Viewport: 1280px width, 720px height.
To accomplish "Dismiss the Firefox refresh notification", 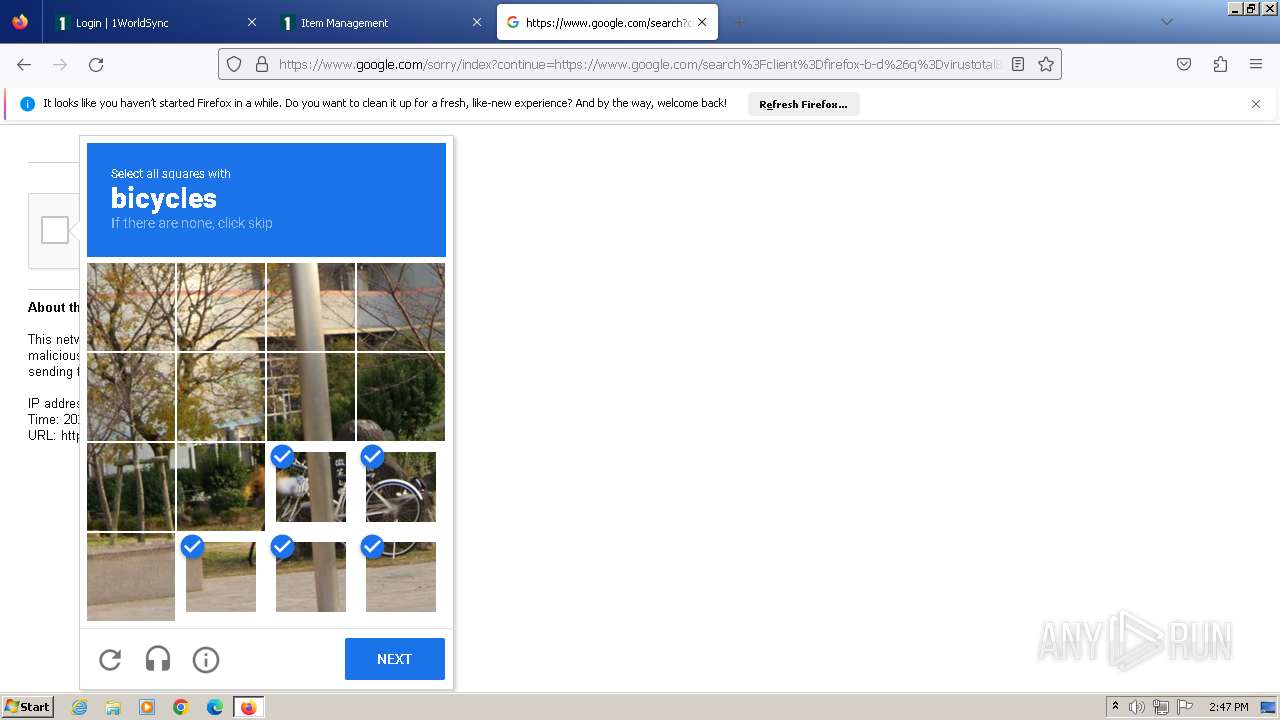I will [x=1256, y=104].
